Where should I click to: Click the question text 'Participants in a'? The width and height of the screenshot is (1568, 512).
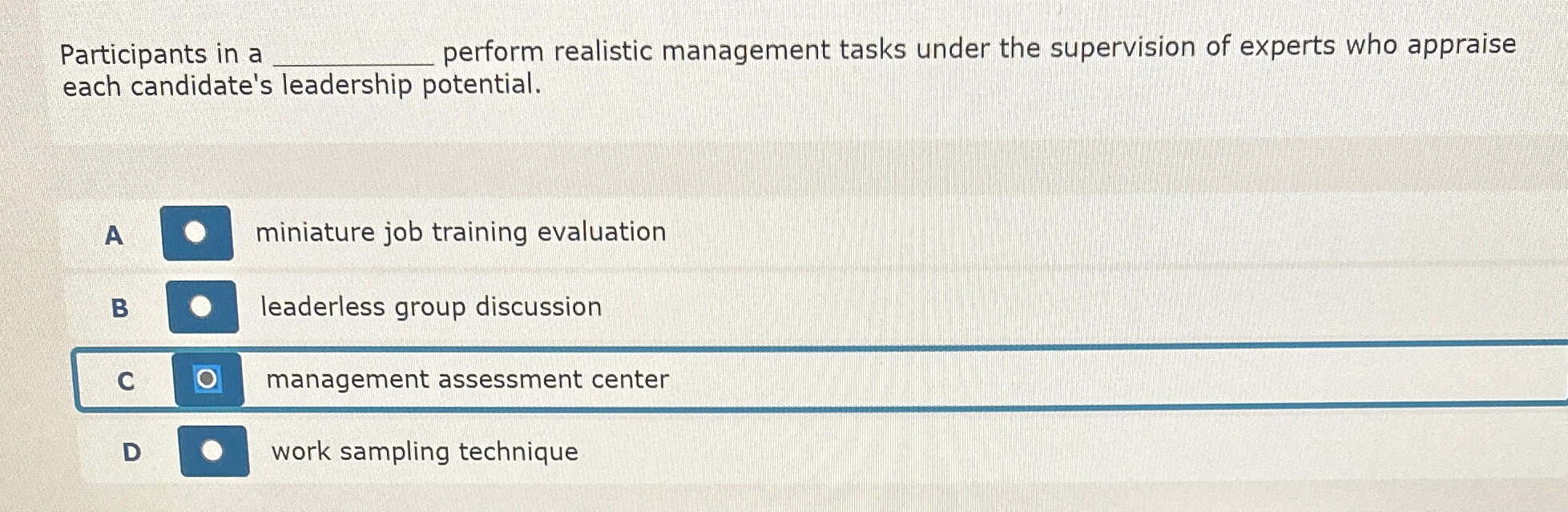160,54
